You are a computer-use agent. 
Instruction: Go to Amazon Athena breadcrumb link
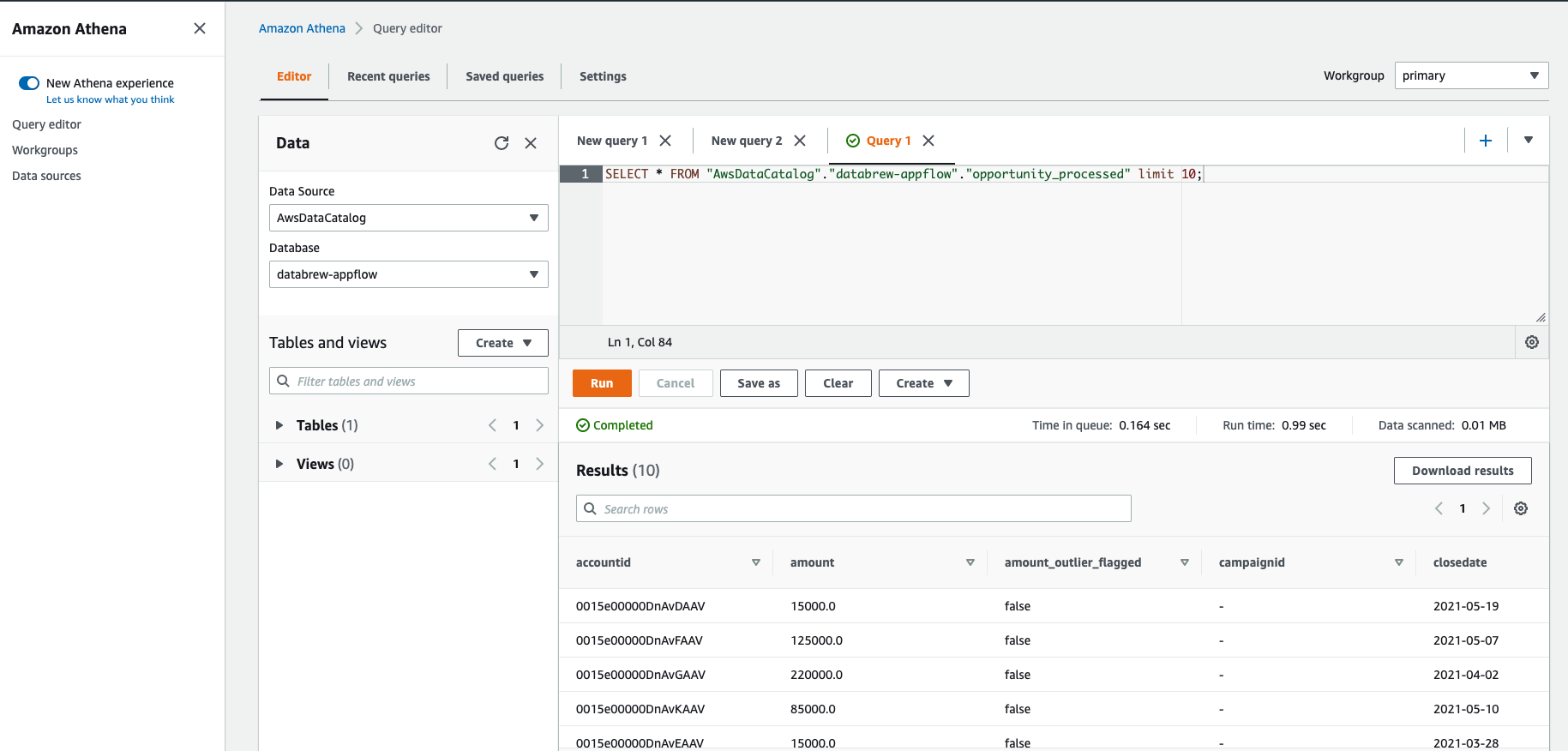(x=302, y=28)
